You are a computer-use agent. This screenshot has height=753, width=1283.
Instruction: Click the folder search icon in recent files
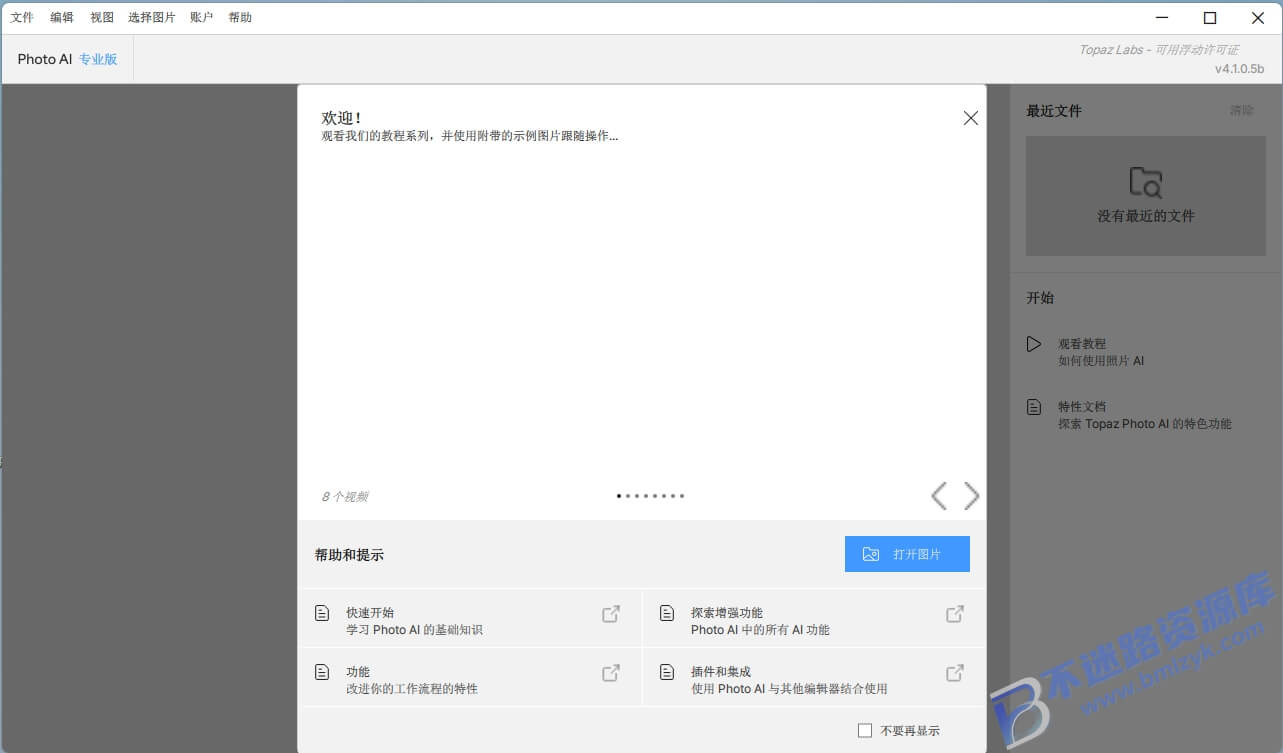click(x=1146, y=182)
